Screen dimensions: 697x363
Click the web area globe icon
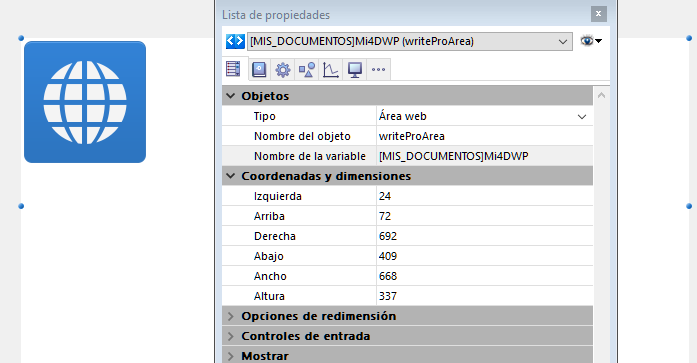tap(85, 102)
